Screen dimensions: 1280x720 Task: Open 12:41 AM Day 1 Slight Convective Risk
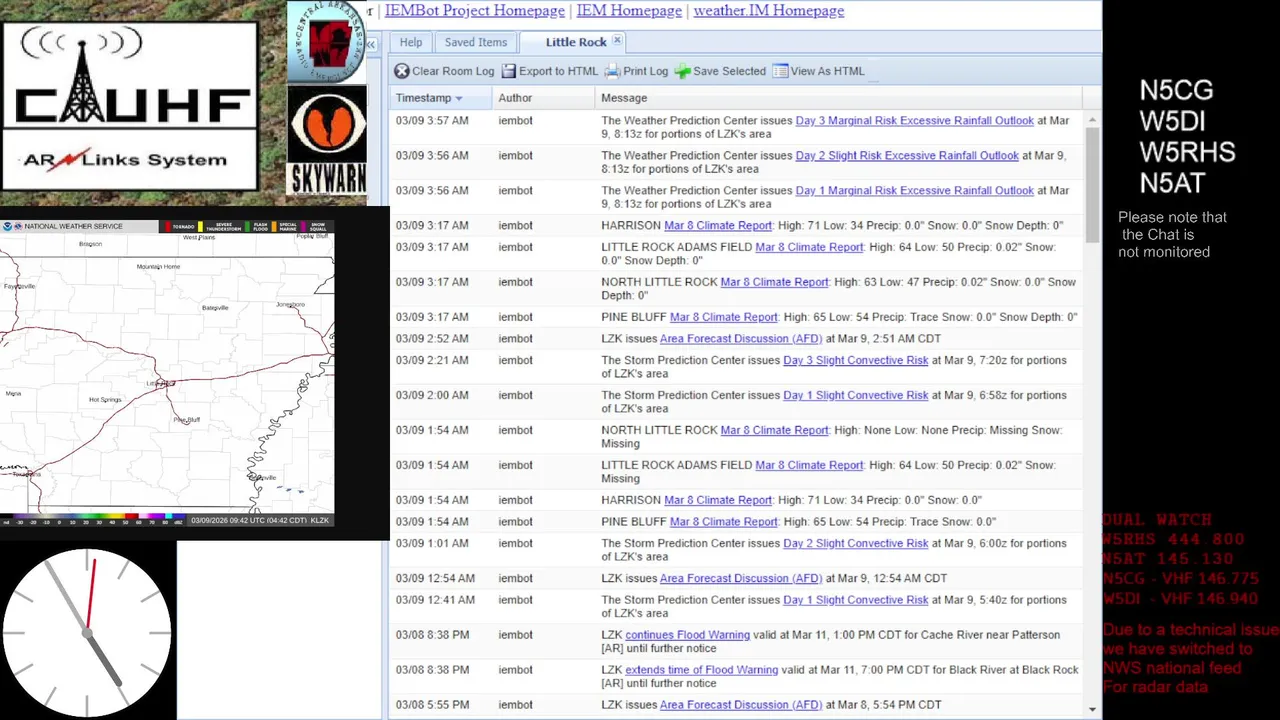click(x=856, y=600)
